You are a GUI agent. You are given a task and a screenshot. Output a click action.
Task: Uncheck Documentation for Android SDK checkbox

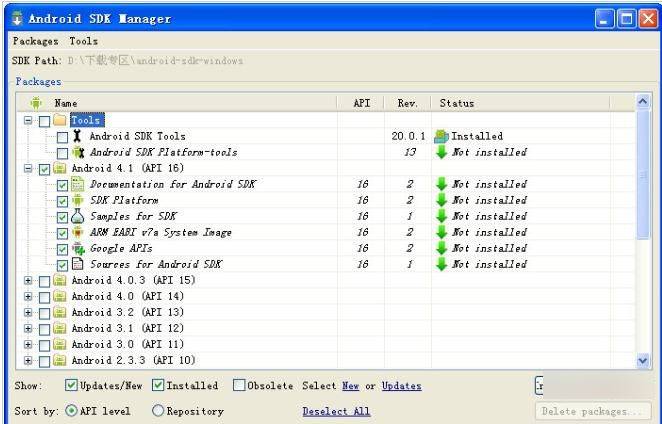62,185
